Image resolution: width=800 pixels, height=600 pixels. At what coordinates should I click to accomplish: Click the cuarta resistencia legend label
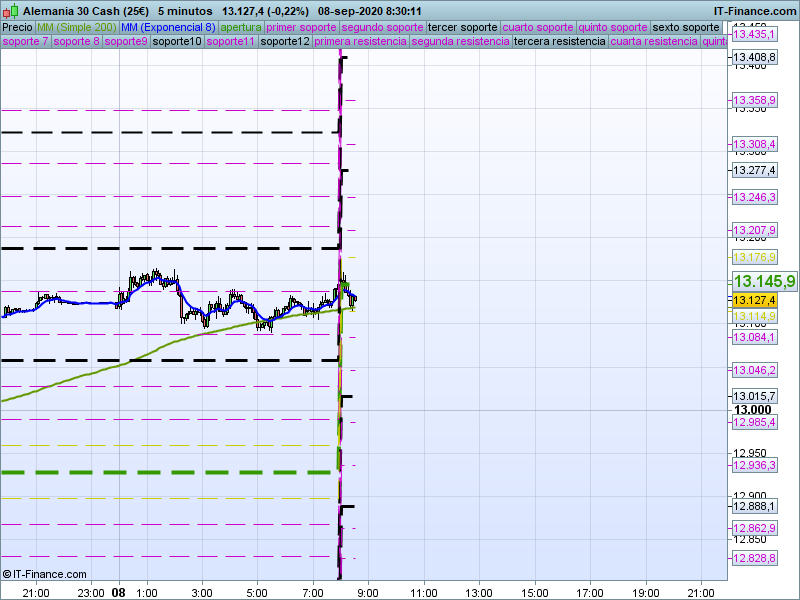click(654, 42)
